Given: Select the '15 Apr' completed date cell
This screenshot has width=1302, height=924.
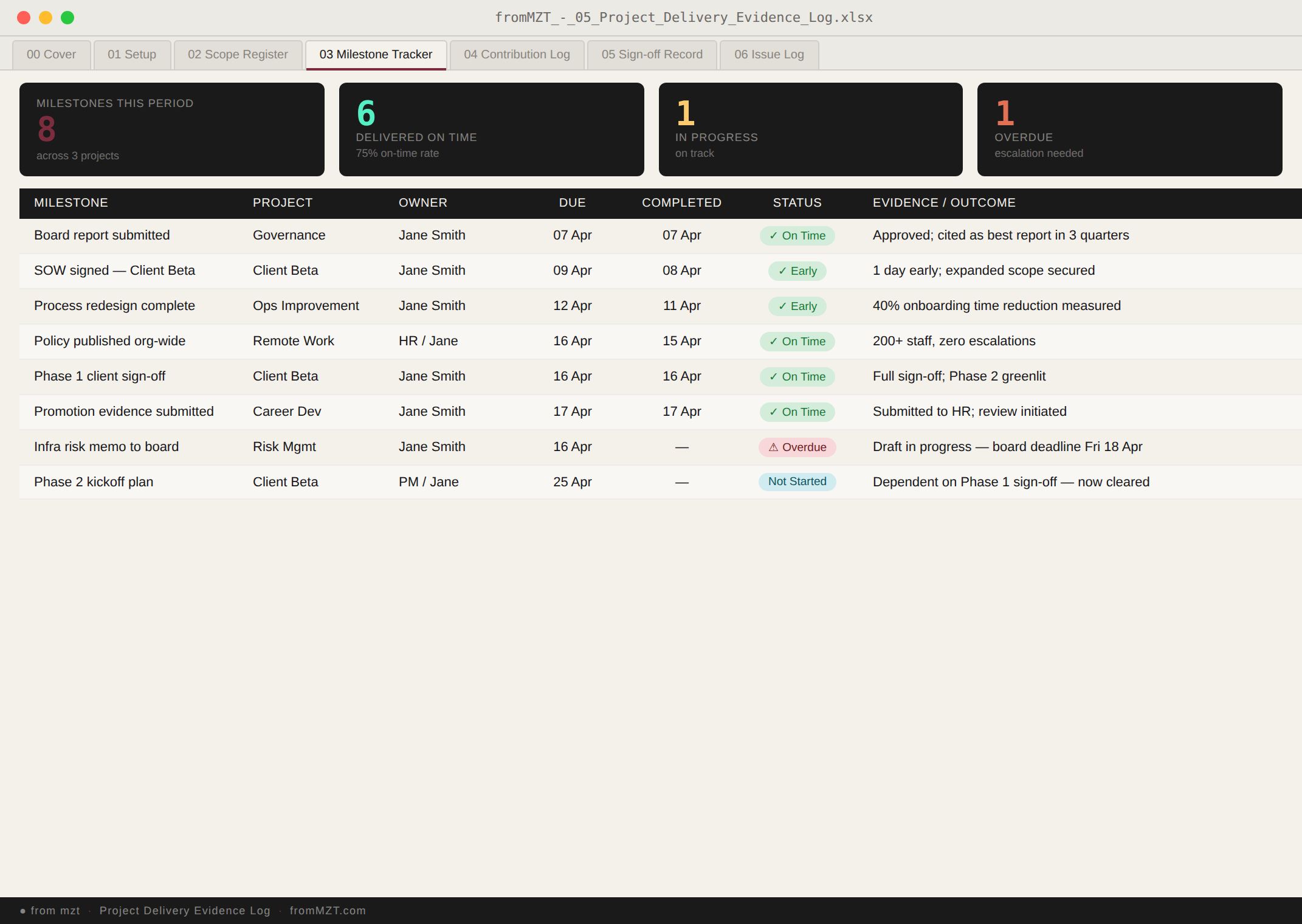Looking at the screenshot, I should (x=682, y=341).
